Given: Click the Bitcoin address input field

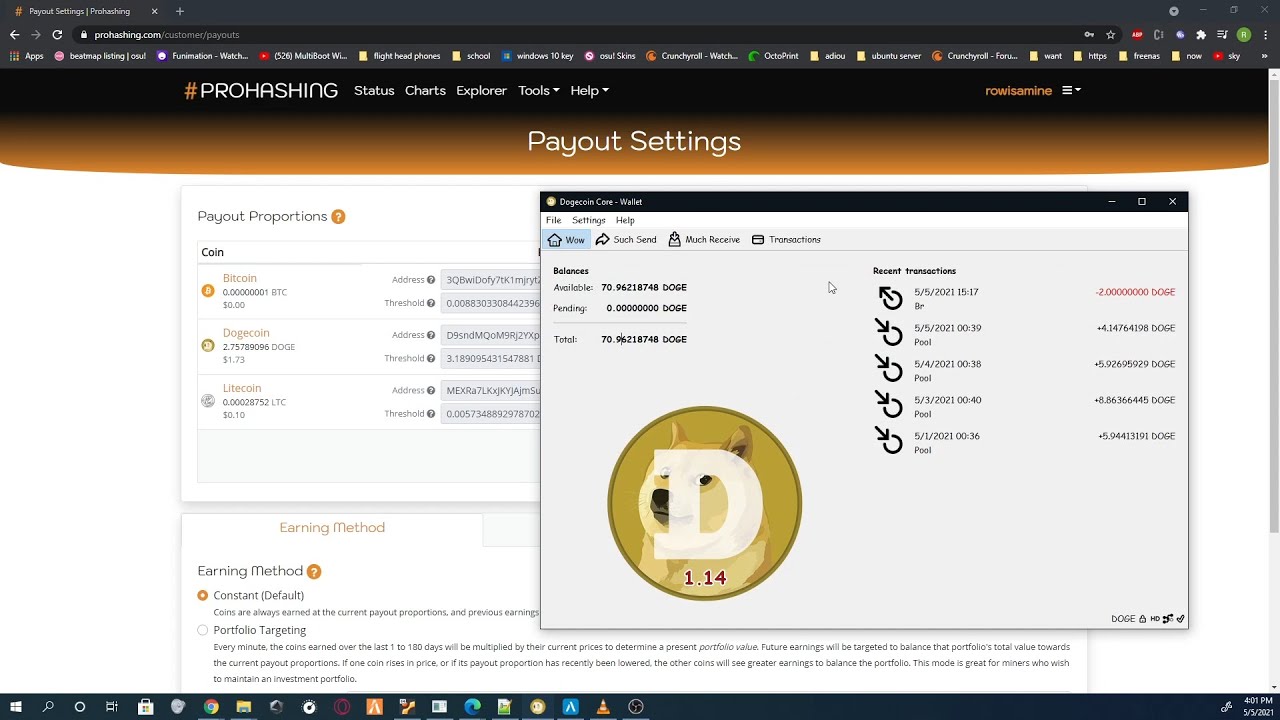Looking at the screenshot, I should point(491,280).
